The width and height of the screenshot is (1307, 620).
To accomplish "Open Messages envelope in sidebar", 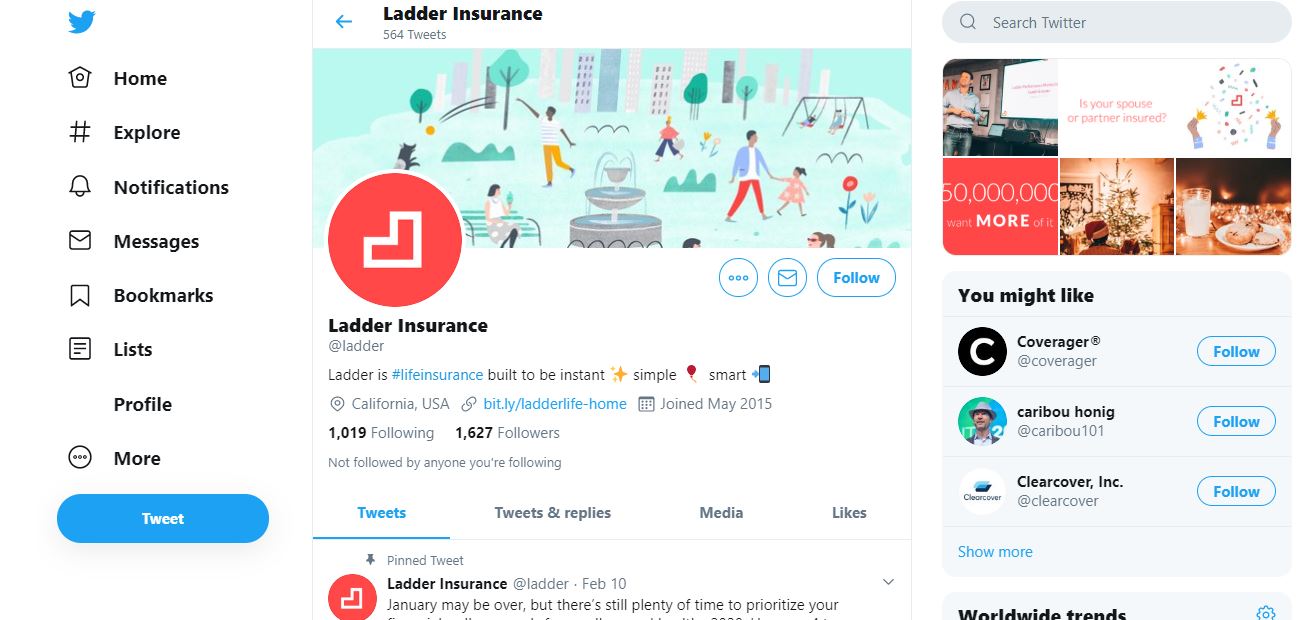I will (x=80, y=241).
